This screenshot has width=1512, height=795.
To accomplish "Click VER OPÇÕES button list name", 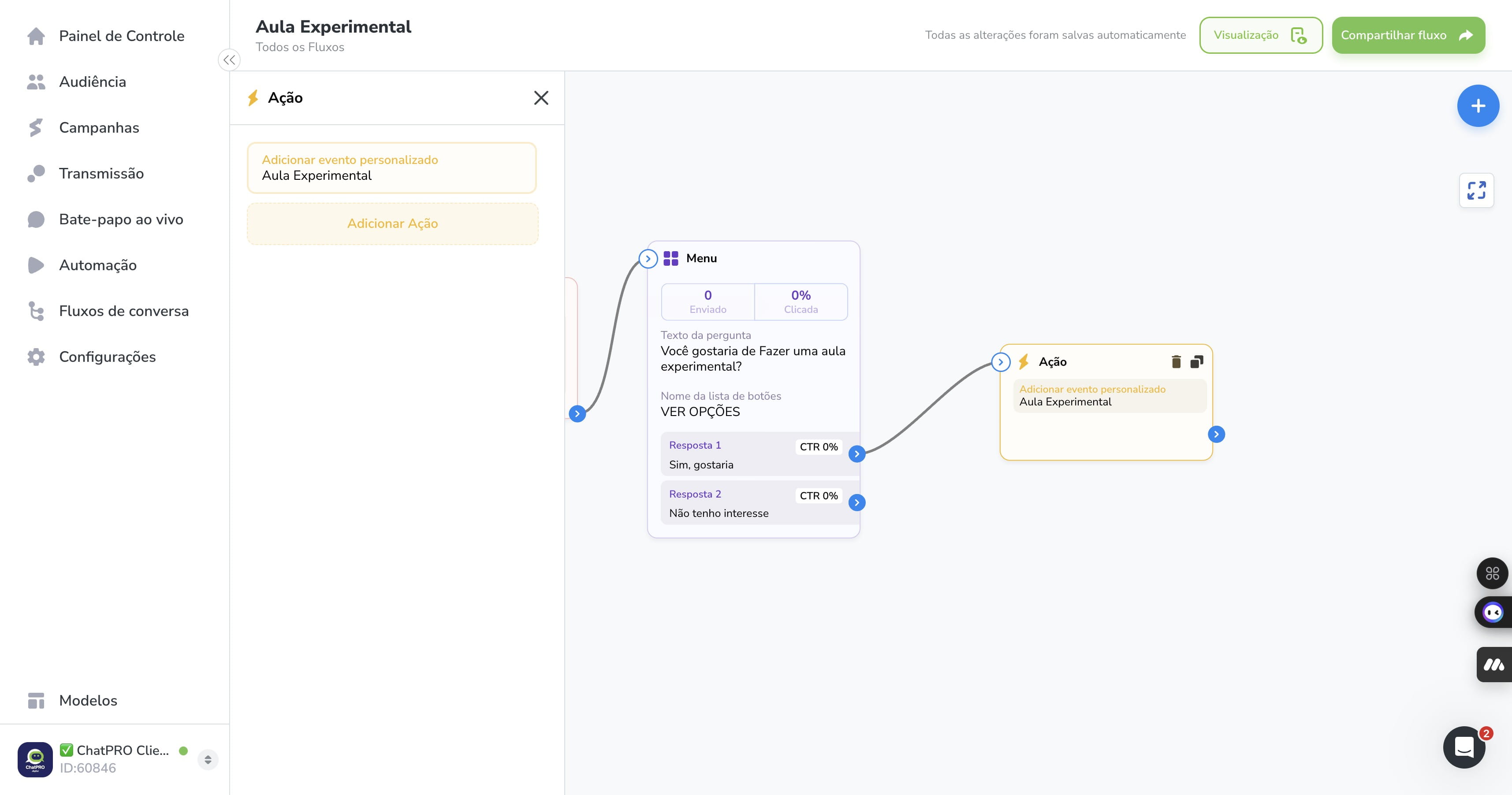I will [x=700, y=412].
